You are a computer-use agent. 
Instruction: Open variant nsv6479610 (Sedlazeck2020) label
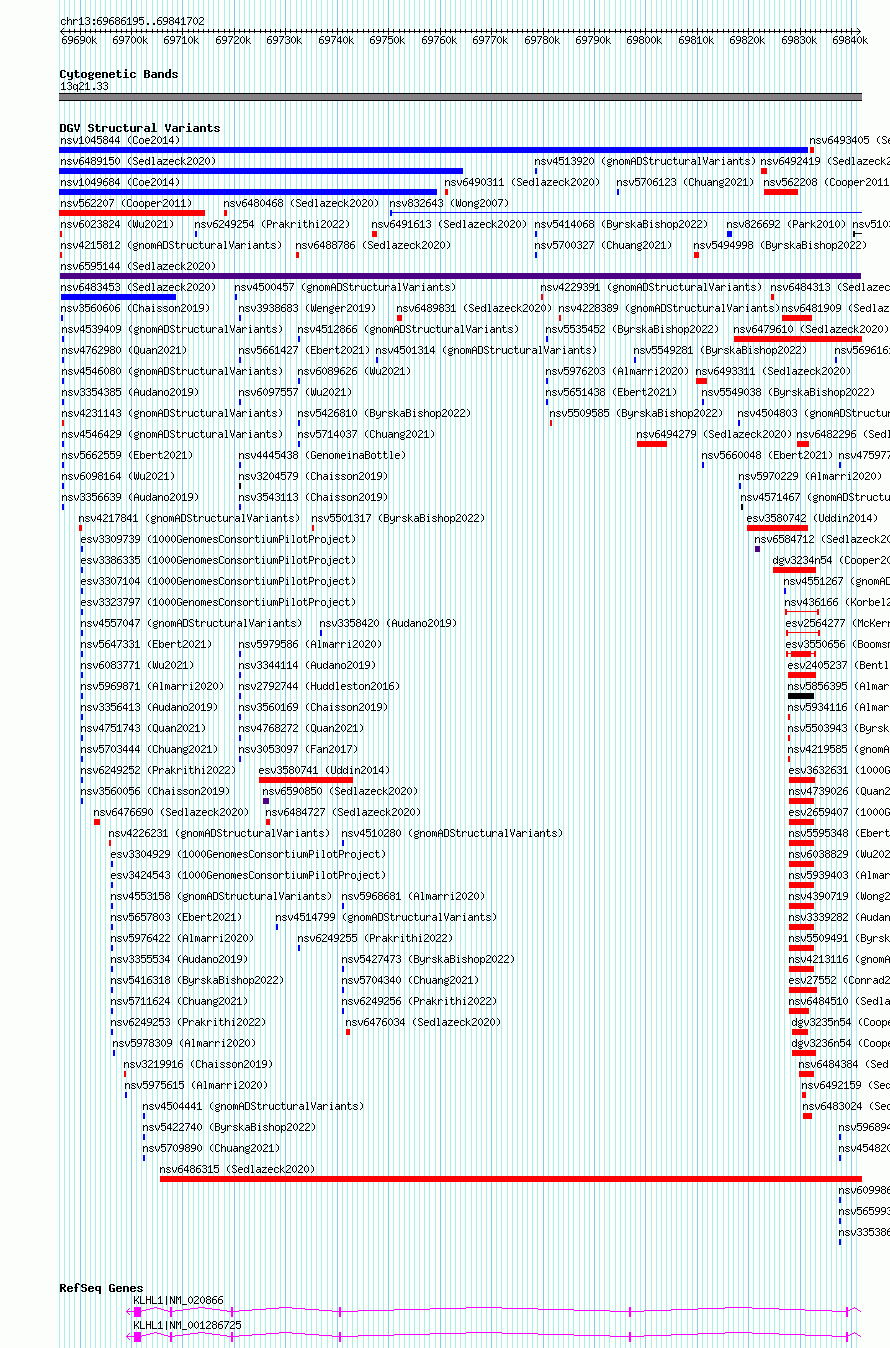811,329
